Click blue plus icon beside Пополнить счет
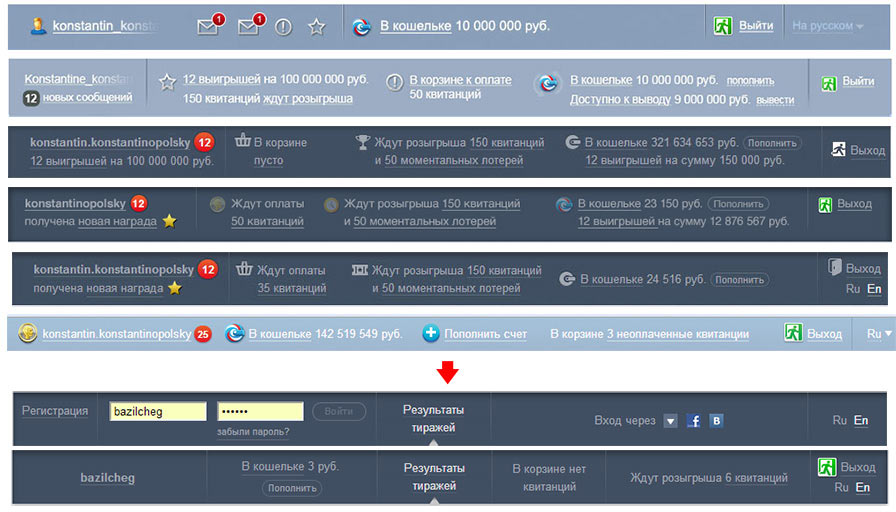Viewport: 896px width, 512px height. pyautogui.click(x=431, y=333)
